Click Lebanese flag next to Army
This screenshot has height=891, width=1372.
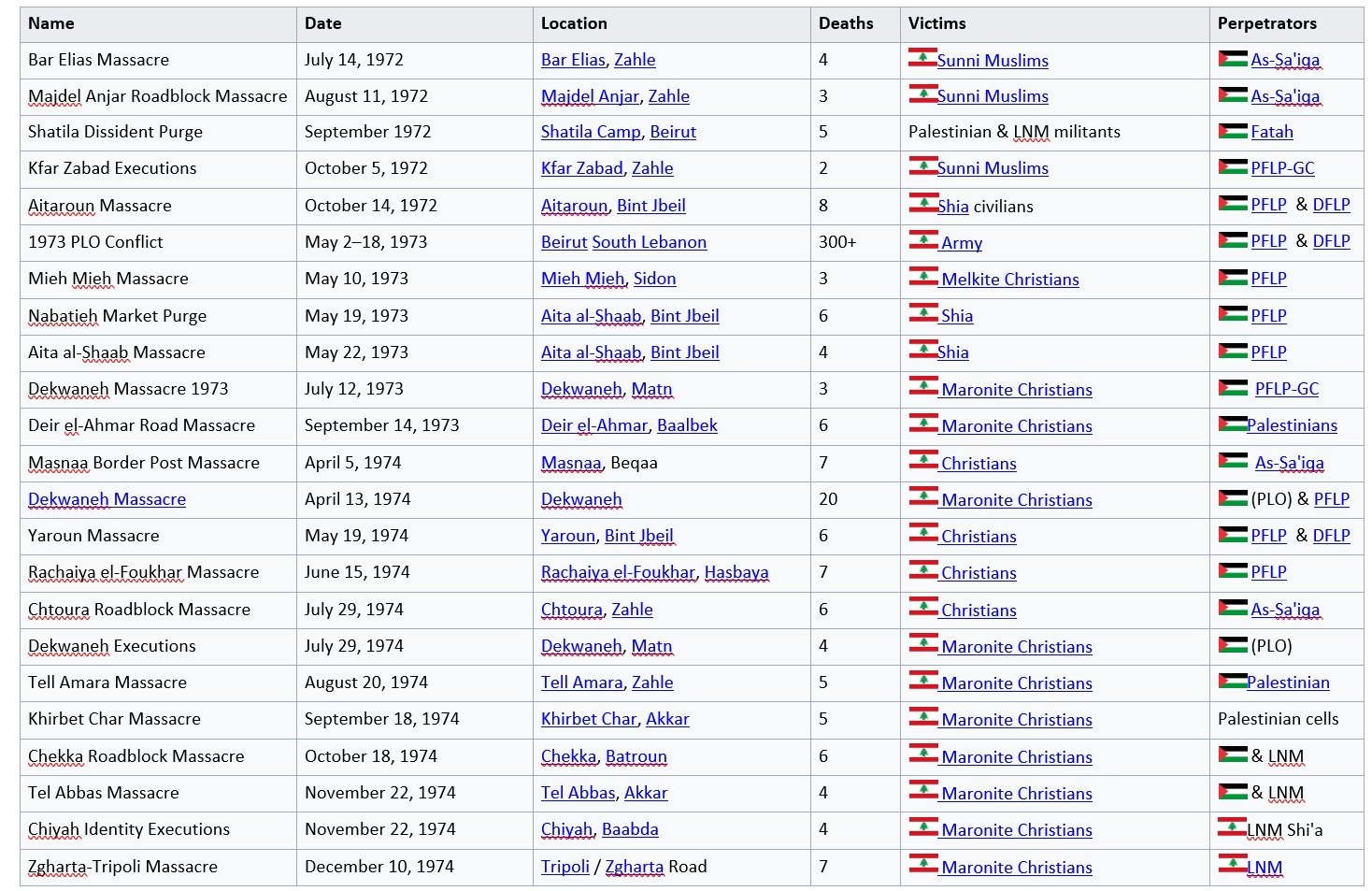coord(923,240)
